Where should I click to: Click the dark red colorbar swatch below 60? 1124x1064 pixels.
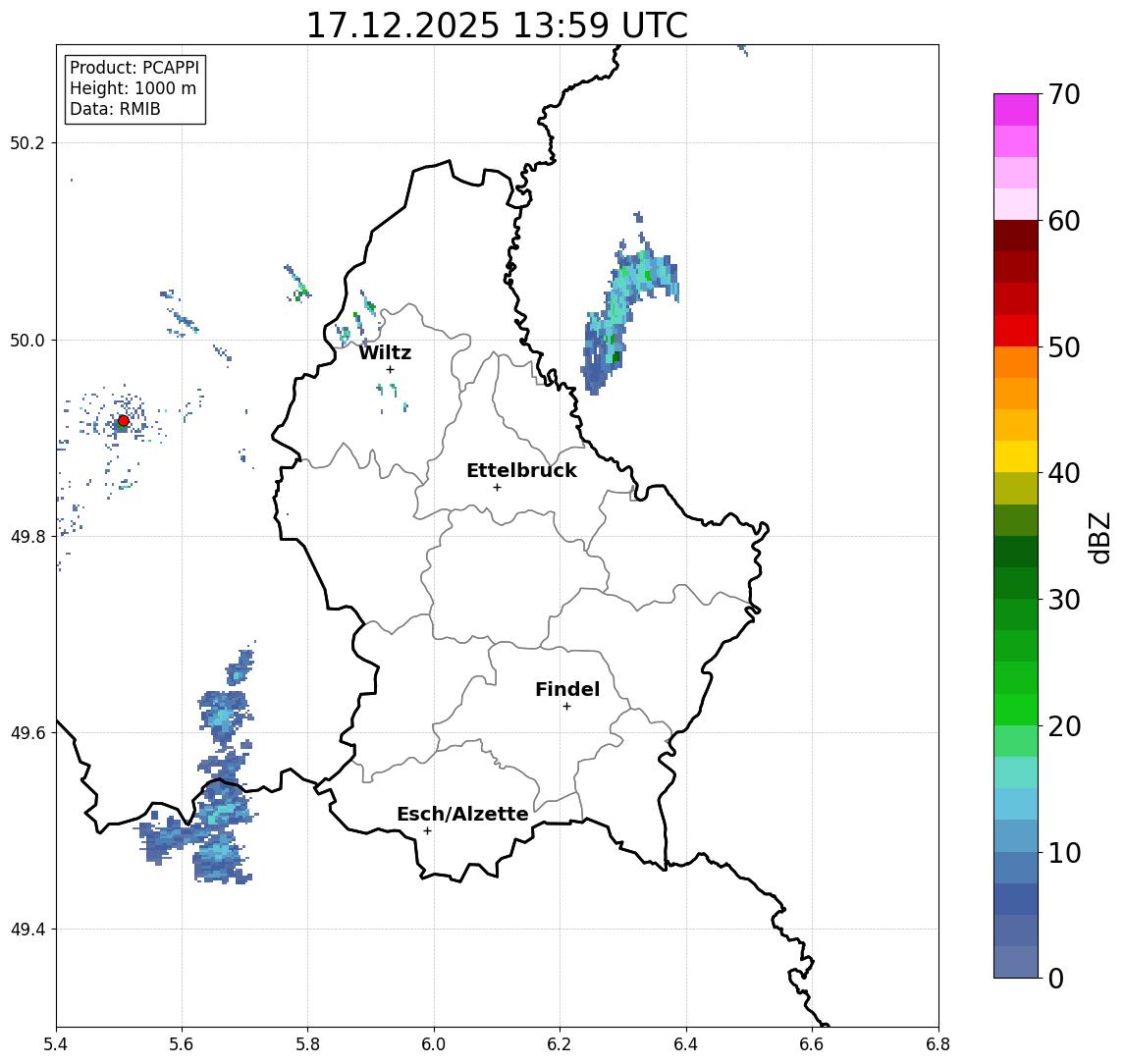[x=1016, y=236]
